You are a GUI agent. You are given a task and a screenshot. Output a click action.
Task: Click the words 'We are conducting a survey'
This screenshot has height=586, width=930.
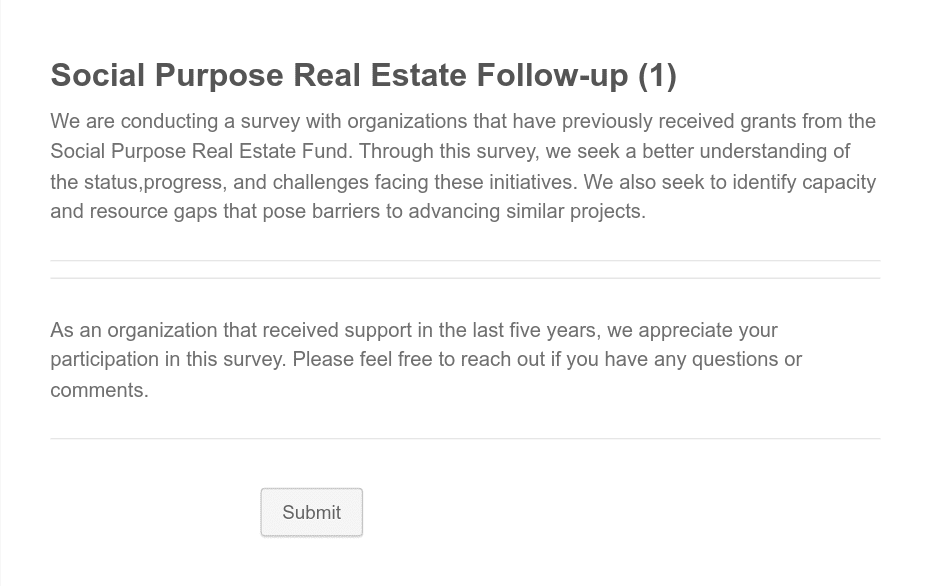176,121
